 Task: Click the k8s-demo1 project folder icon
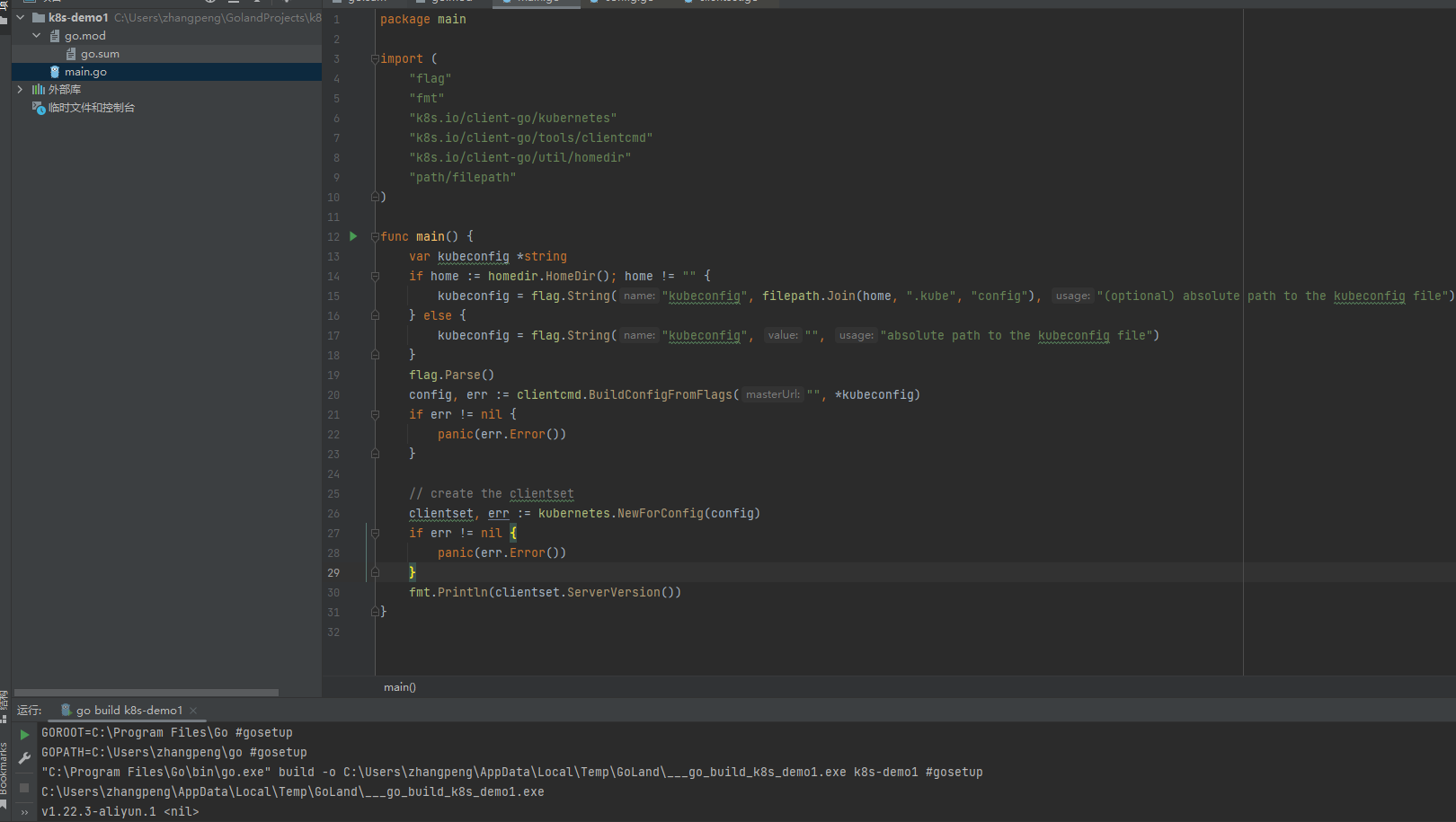pos(39,17)
